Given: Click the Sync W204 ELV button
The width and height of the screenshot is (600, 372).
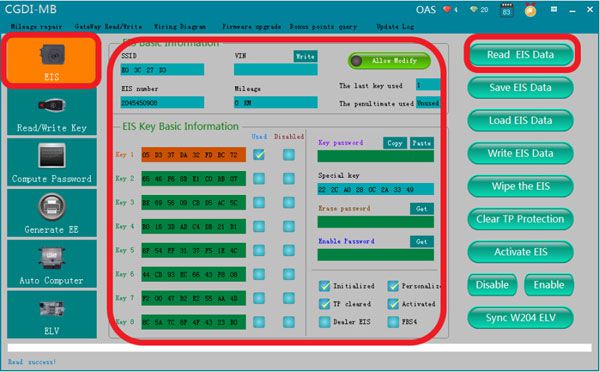Looking at the screenshot, I should (x=520, y=318).
